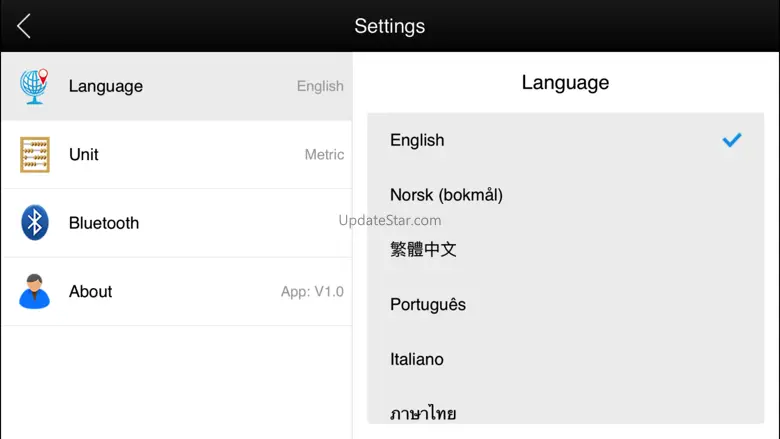Image resolution: width=780 pixels, height=439 pixels.
Task: Click the Language globe icon
Action: click(x=35, y=87)
